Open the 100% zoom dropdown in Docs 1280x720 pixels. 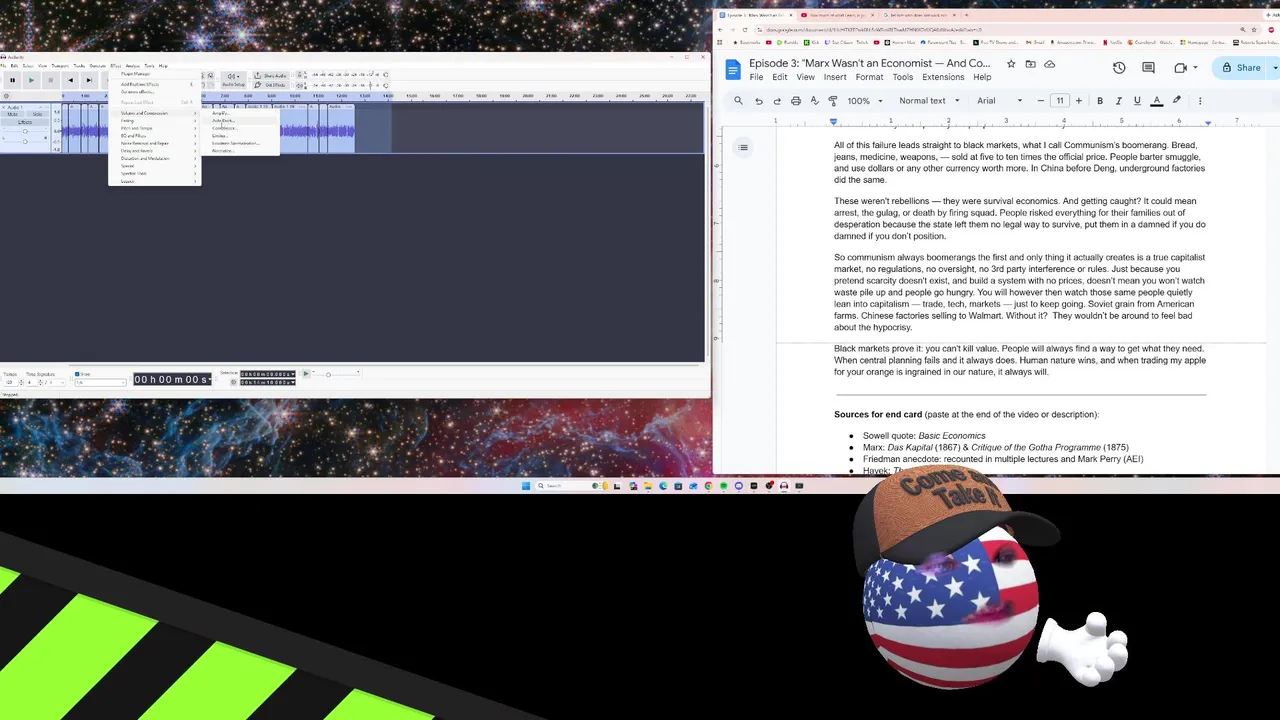tap(865, 101)
